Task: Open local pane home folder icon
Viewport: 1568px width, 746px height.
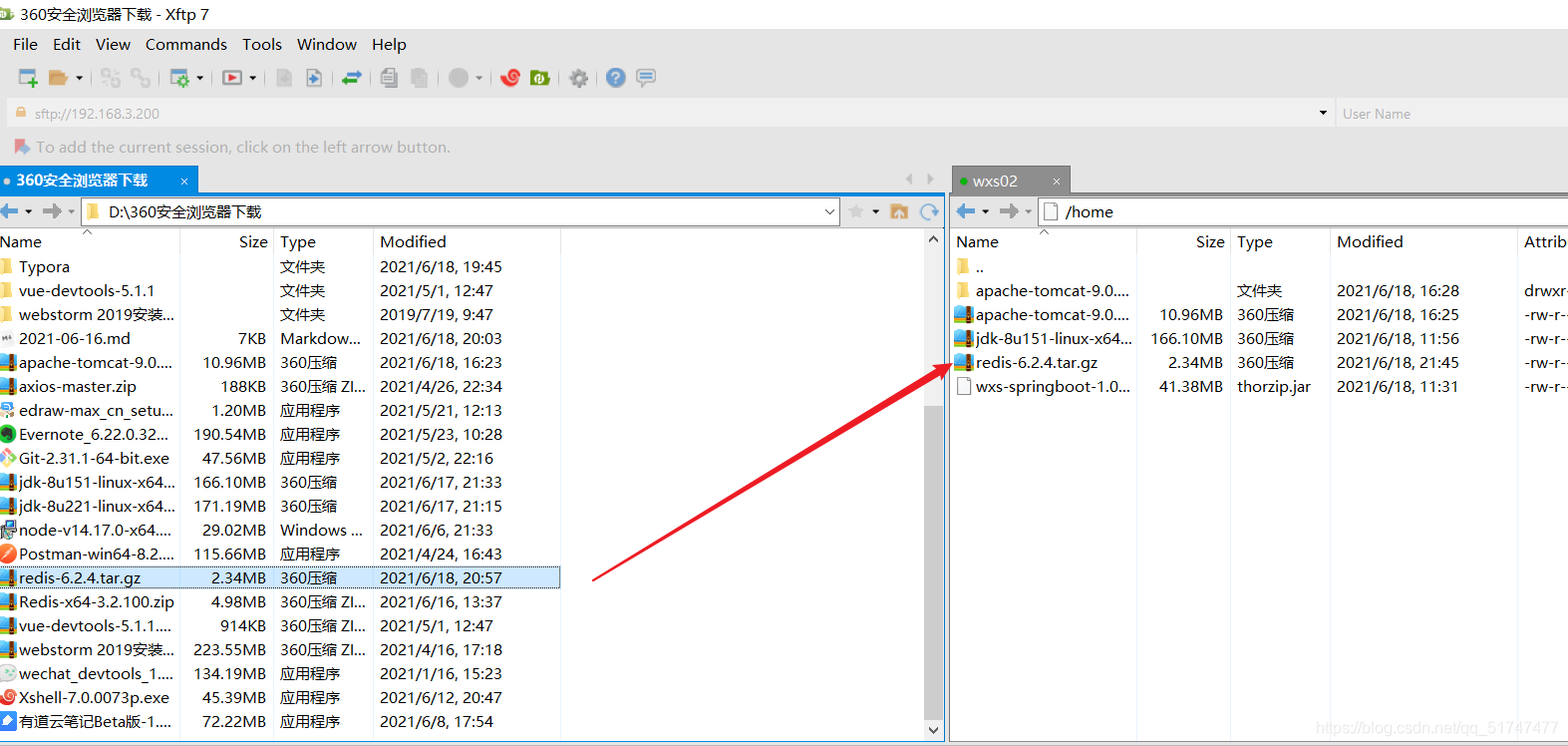Action: (x=899, y=210)
